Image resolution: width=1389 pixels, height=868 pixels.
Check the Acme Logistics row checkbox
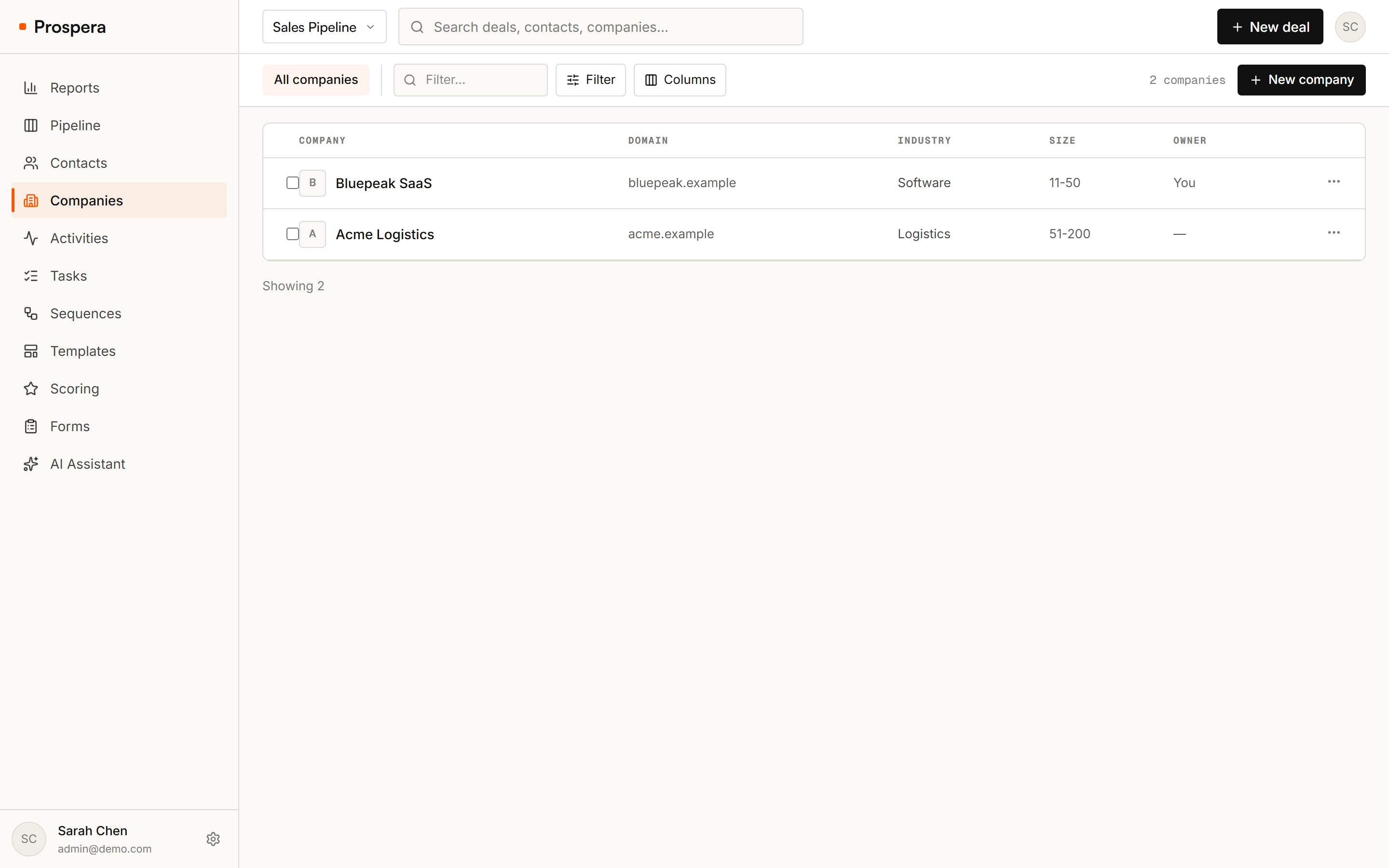pos(293,234)
